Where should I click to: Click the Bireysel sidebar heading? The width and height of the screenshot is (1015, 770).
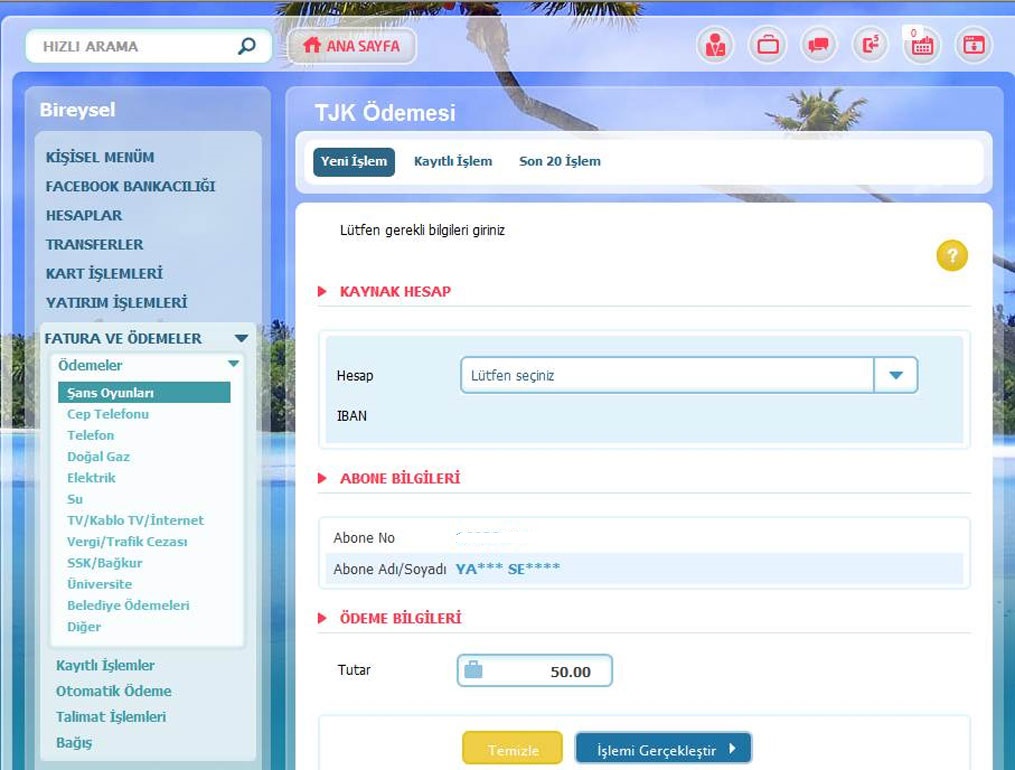click(x=78, y=110)
